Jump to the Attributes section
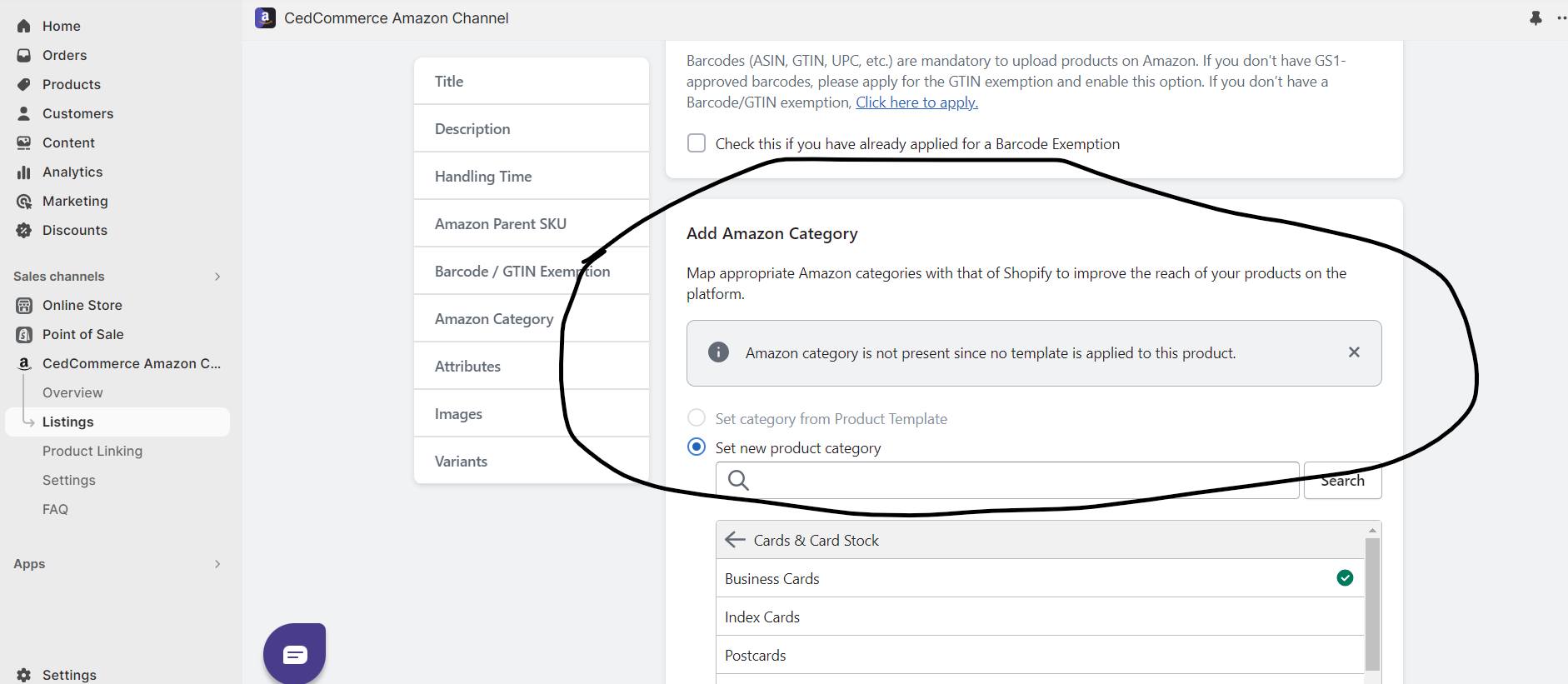This screenshot has height=684, width=1568. click(532, 366)
